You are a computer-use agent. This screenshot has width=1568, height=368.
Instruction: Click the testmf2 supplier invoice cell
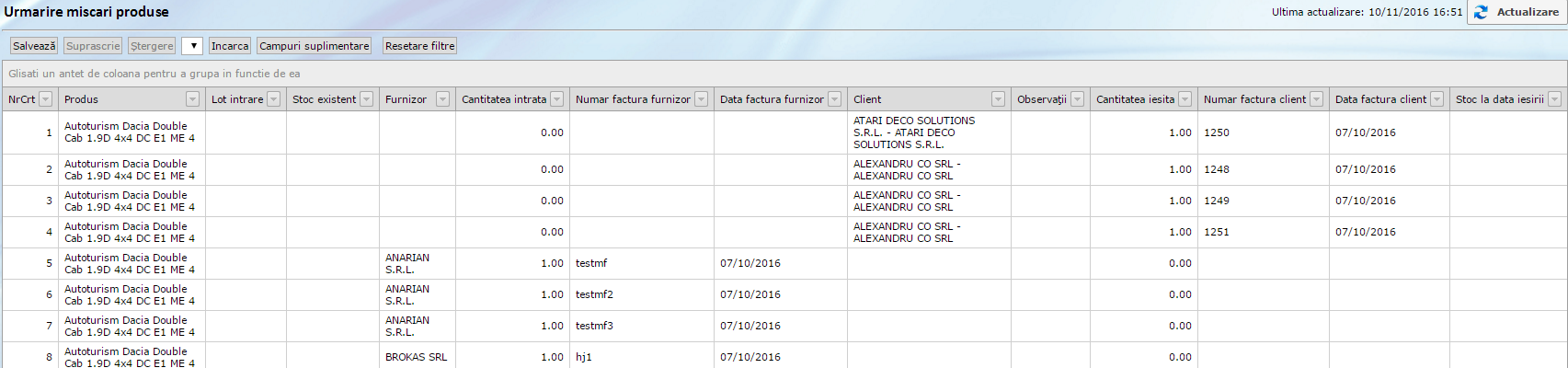[x=594, y=294]
